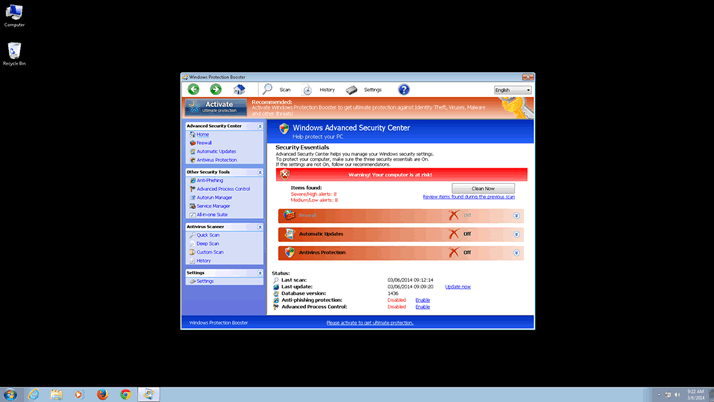Screen dimensions: 714x402
Task: Go to the Home house icon in toolbar
Action: click(239, 90)
